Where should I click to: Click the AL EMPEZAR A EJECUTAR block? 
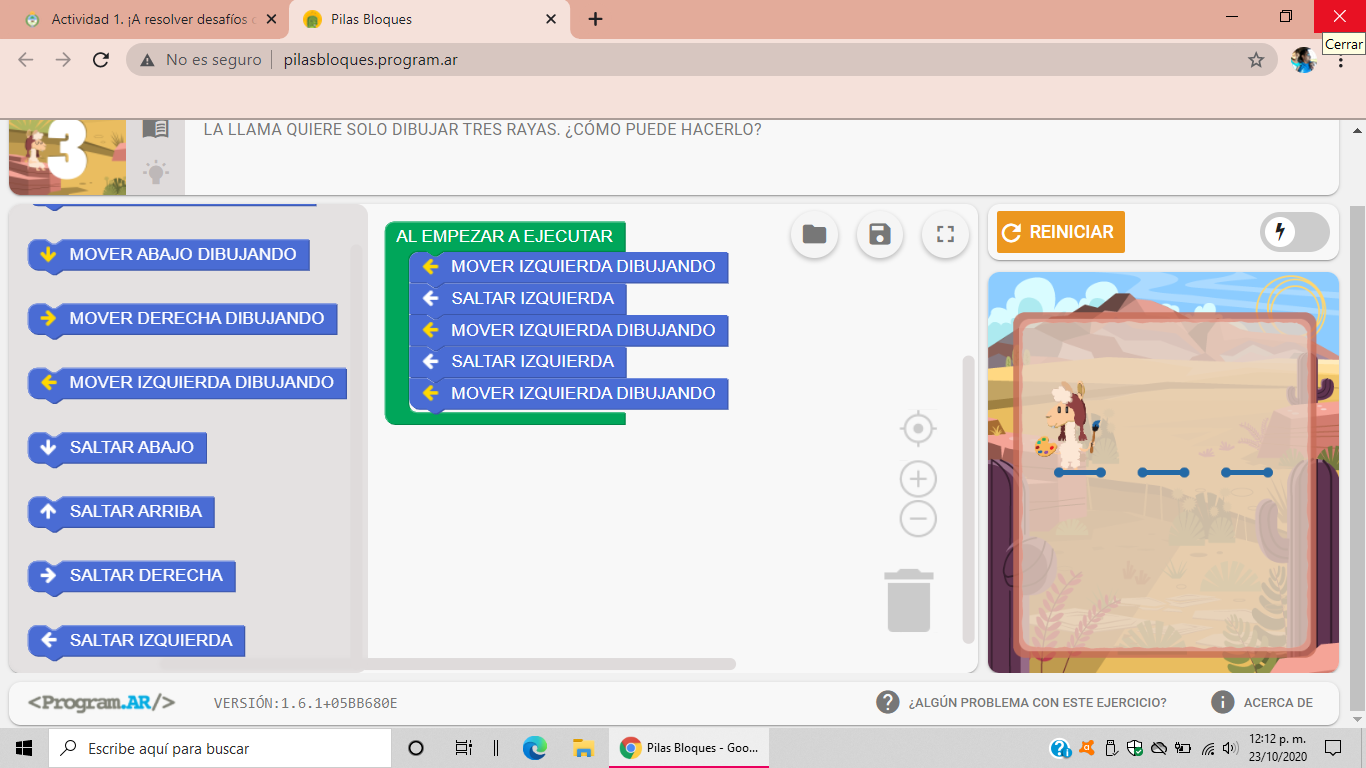click(504, 237)
